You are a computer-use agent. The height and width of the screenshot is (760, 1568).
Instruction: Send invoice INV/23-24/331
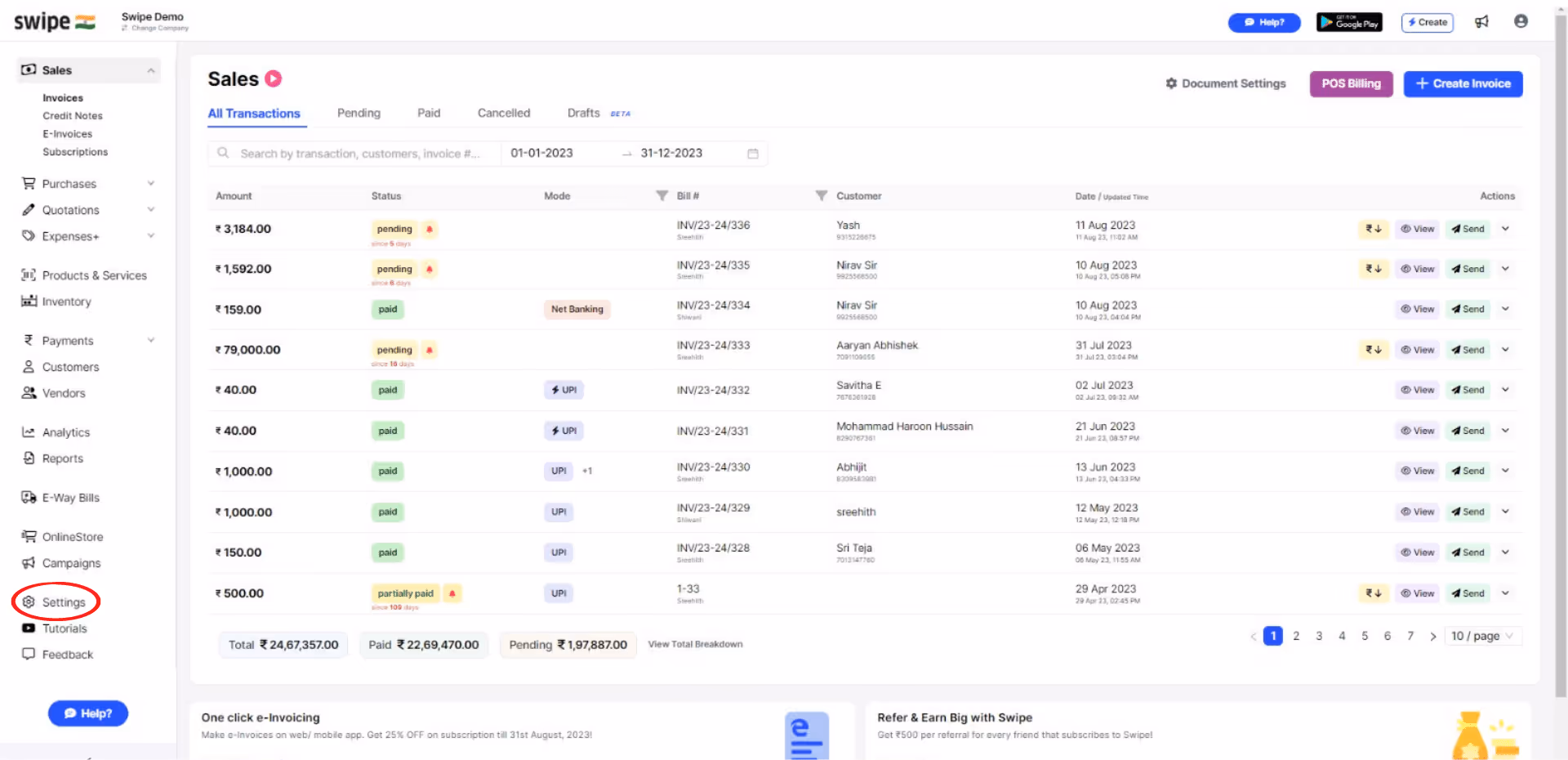(x=1468, y=431)
